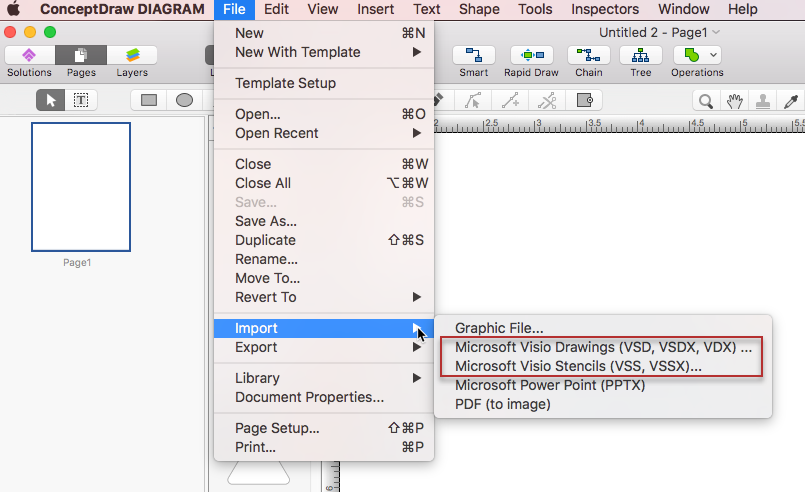
Task: Expand the Export submenu
Action: [324, 347]
